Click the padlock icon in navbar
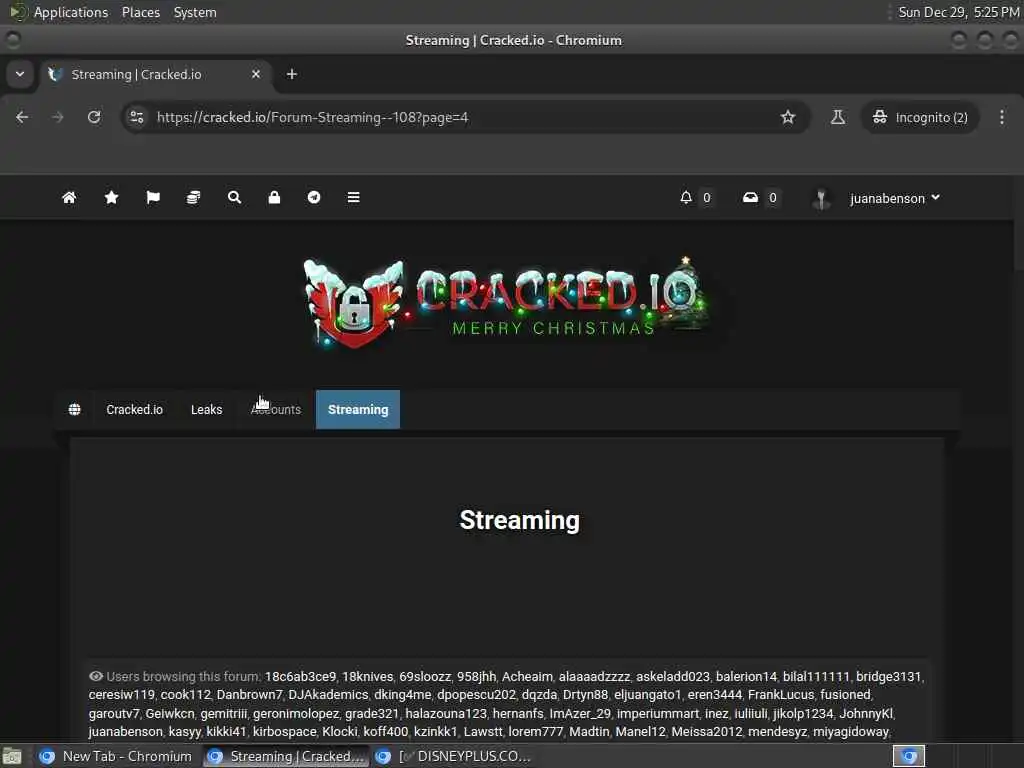 [x=274, y=197]
